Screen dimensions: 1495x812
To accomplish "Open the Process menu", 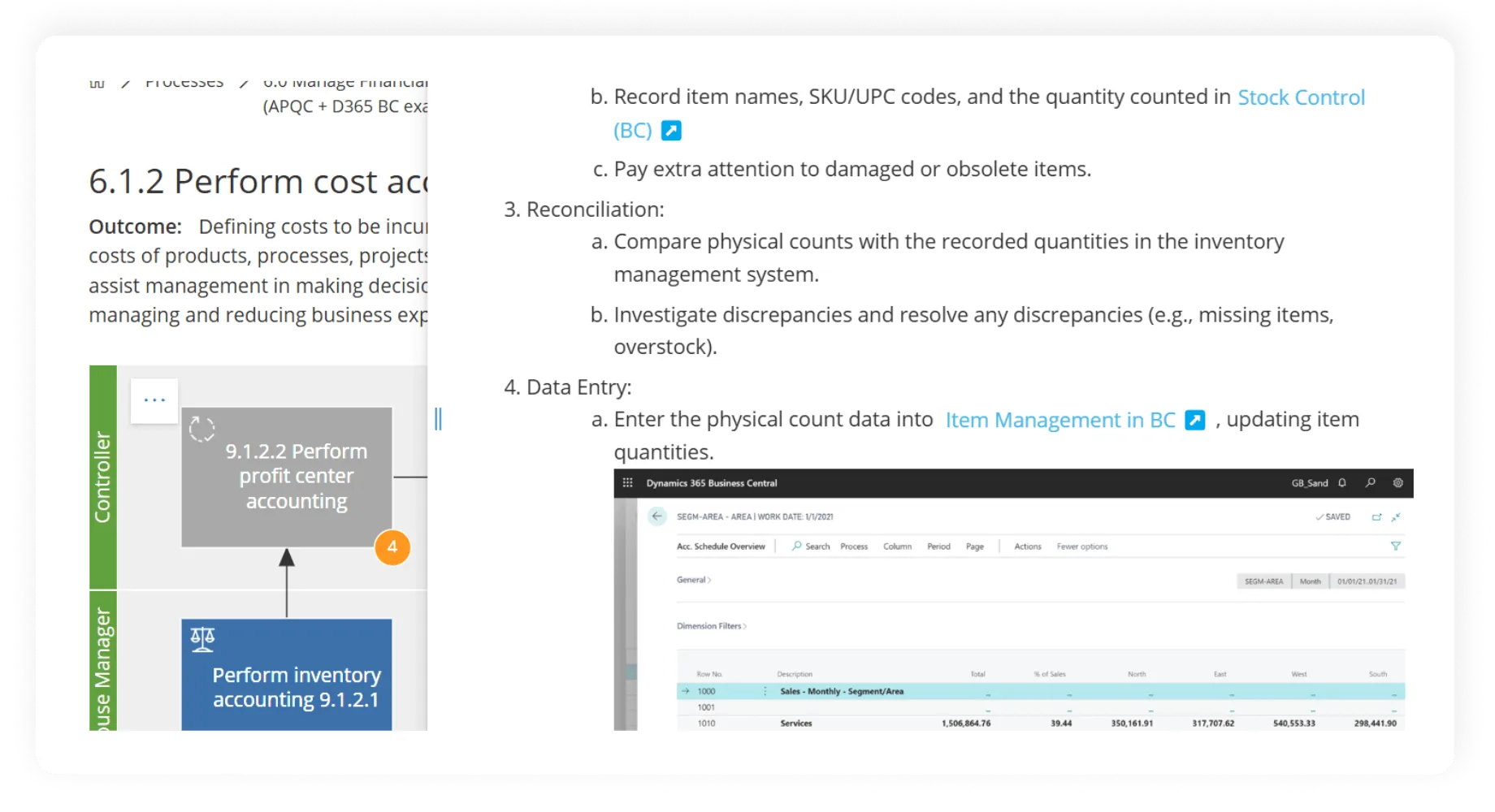I will click(854, 546).
